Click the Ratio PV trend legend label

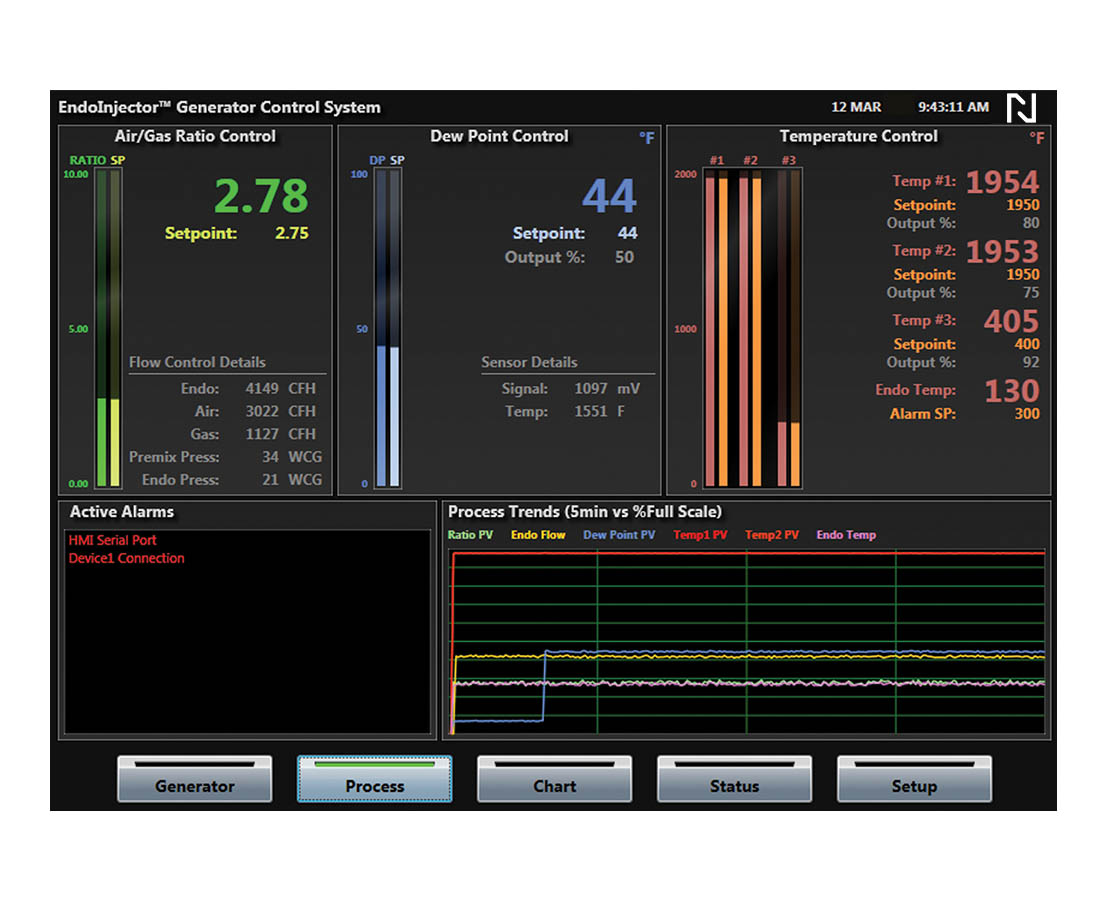pyautogui.click(x=470, y=535)
